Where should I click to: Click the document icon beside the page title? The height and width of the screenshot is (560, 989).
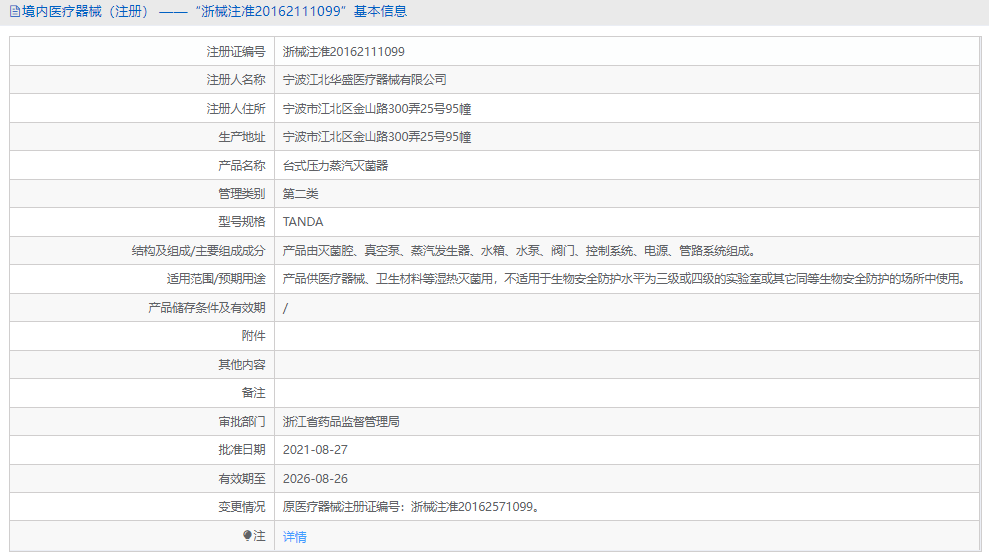pyautogui.click(x=15, y=11)
